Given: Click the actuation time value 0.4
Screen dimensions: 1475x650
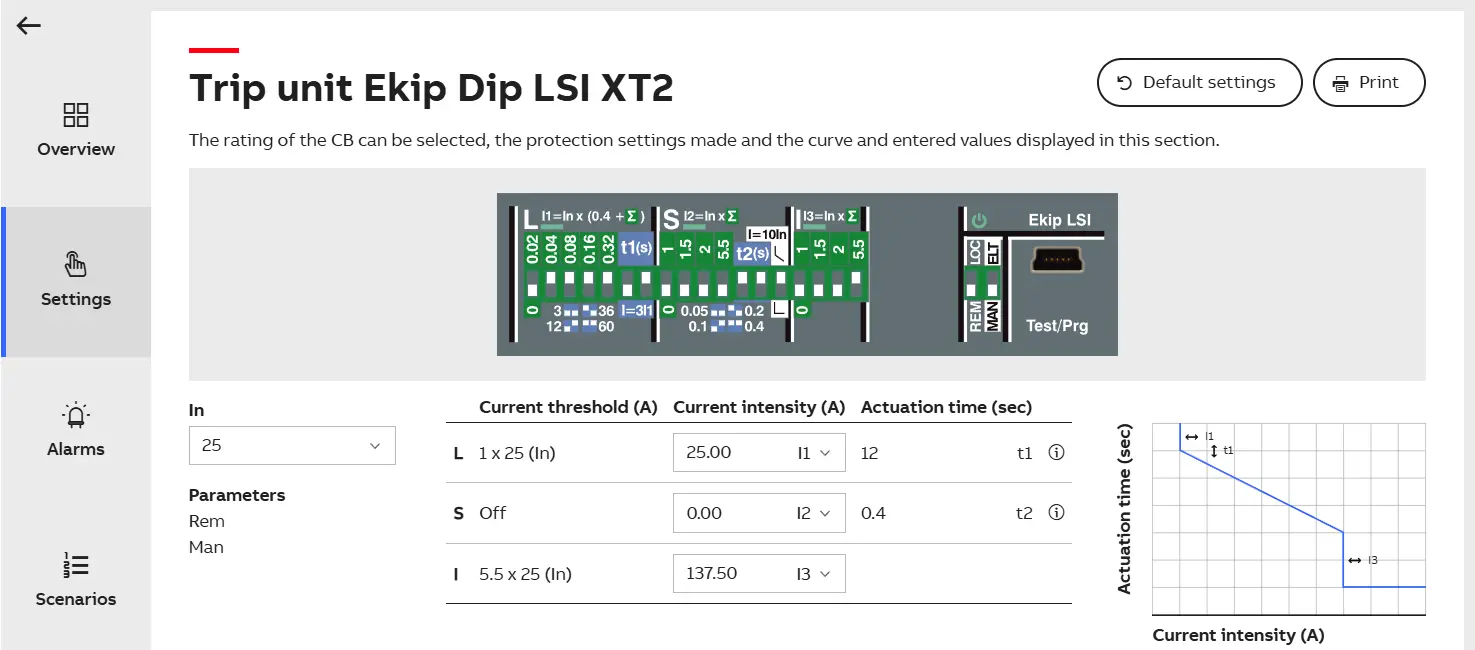Looking at the screenshot, I should click(873, 513).
